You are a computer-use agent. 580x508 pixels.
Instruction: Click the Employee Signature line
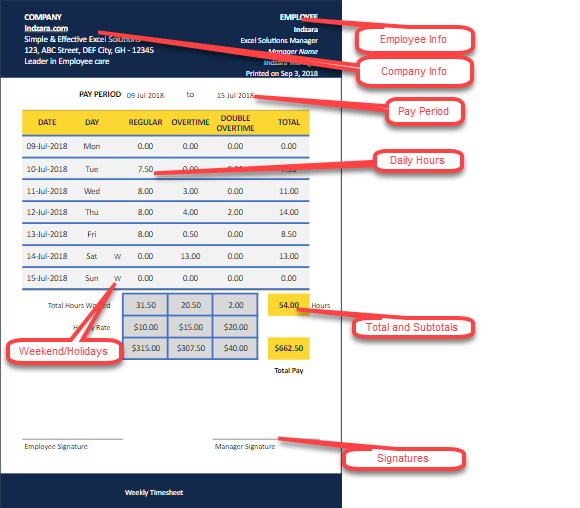[x=72, y=439]
